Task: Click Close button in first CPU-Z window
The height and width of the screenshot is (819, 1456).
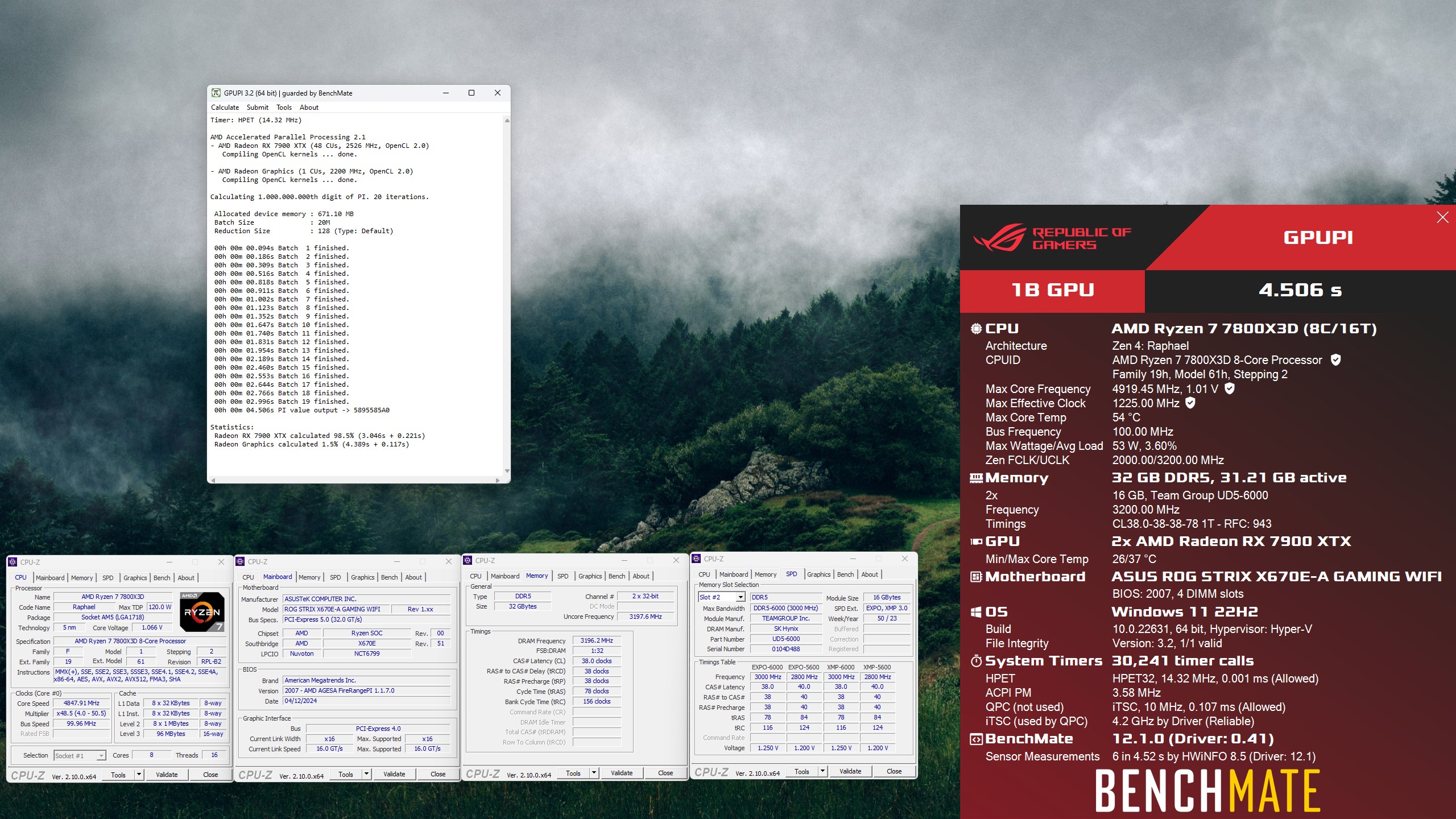Action: coord(210,775)
